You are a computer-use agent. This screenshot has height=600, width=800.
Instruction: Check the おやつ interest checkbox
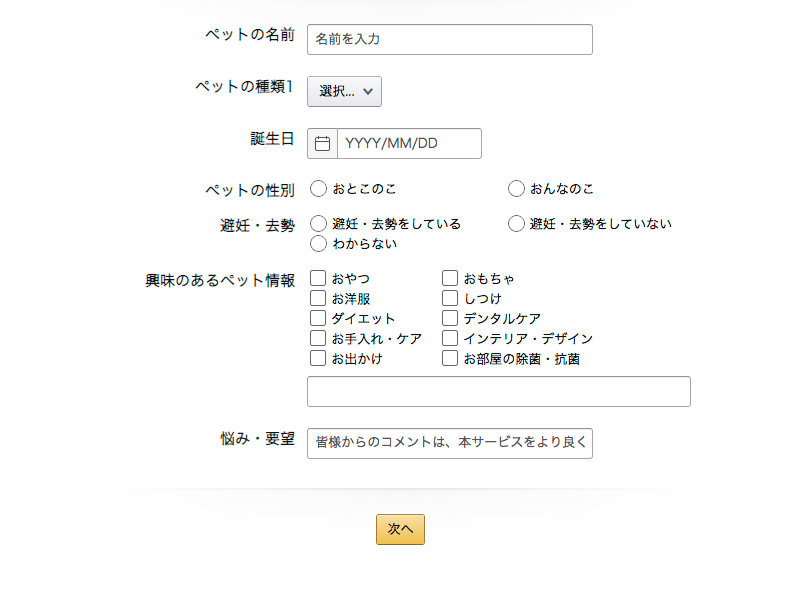(318, 278)
